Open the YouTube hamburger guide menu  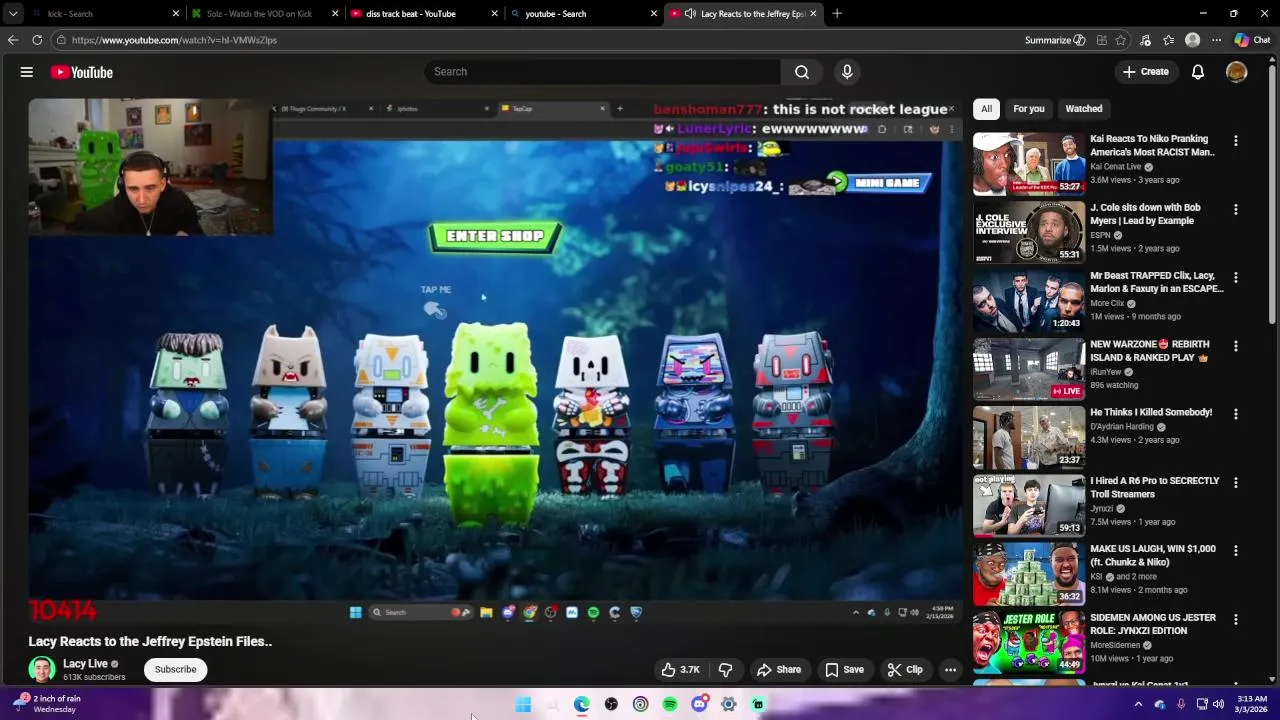[27, 72]
